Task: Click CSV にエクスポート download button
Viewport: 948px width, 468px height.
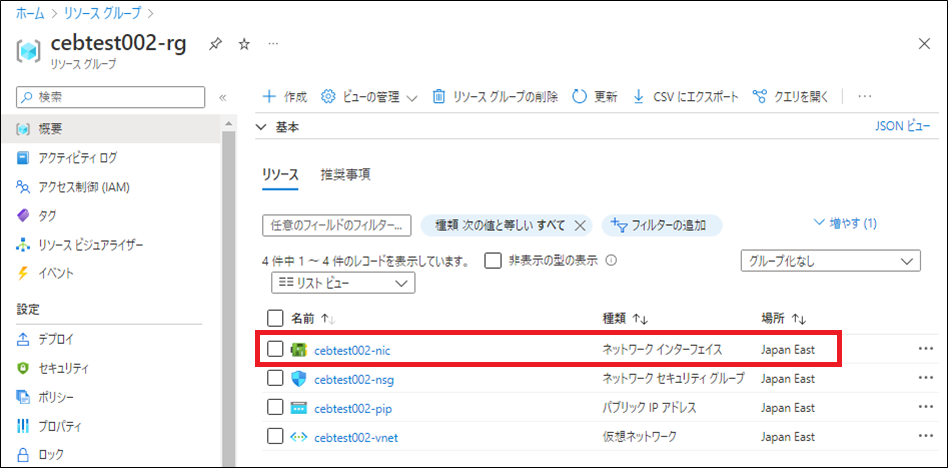Action: pyautogui.click(x=686, y=97)
